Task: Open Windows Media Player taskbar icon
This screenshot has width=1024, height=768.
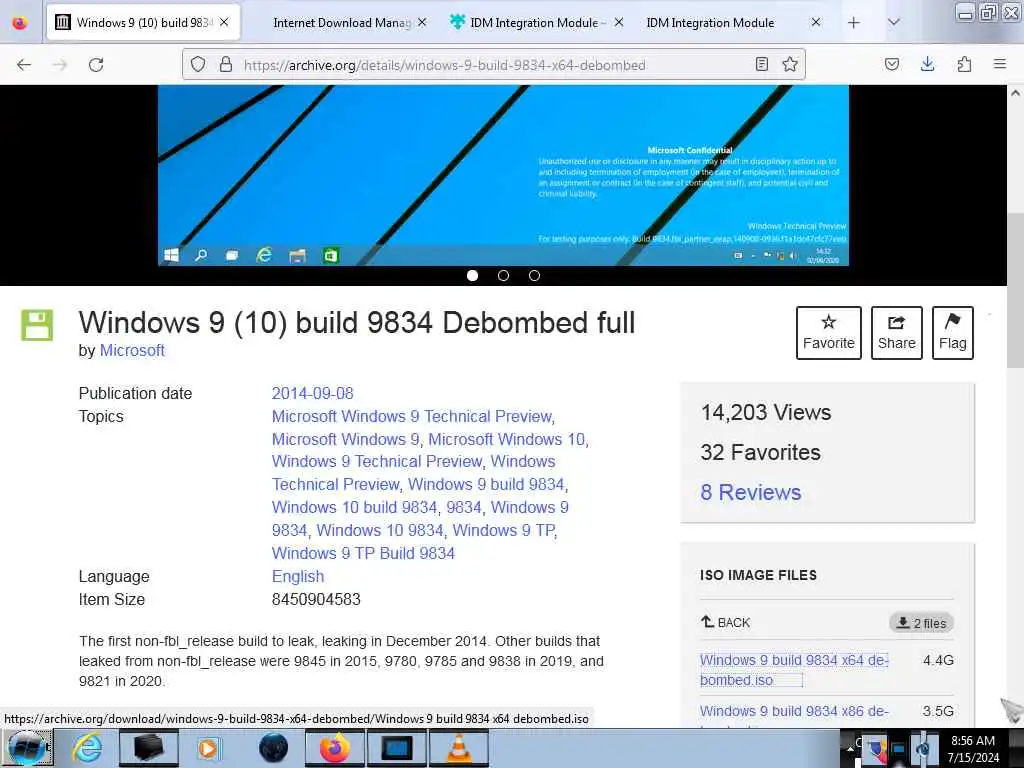Action: point(208,748)
